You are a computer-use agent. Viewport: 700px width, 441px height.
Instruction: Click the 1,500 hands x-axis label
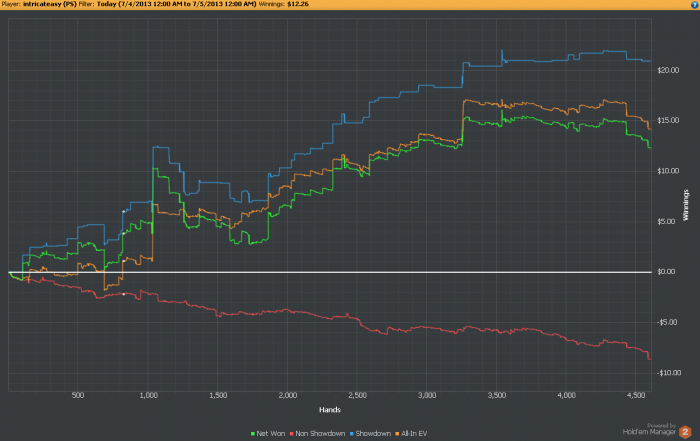tap(218, 395)
